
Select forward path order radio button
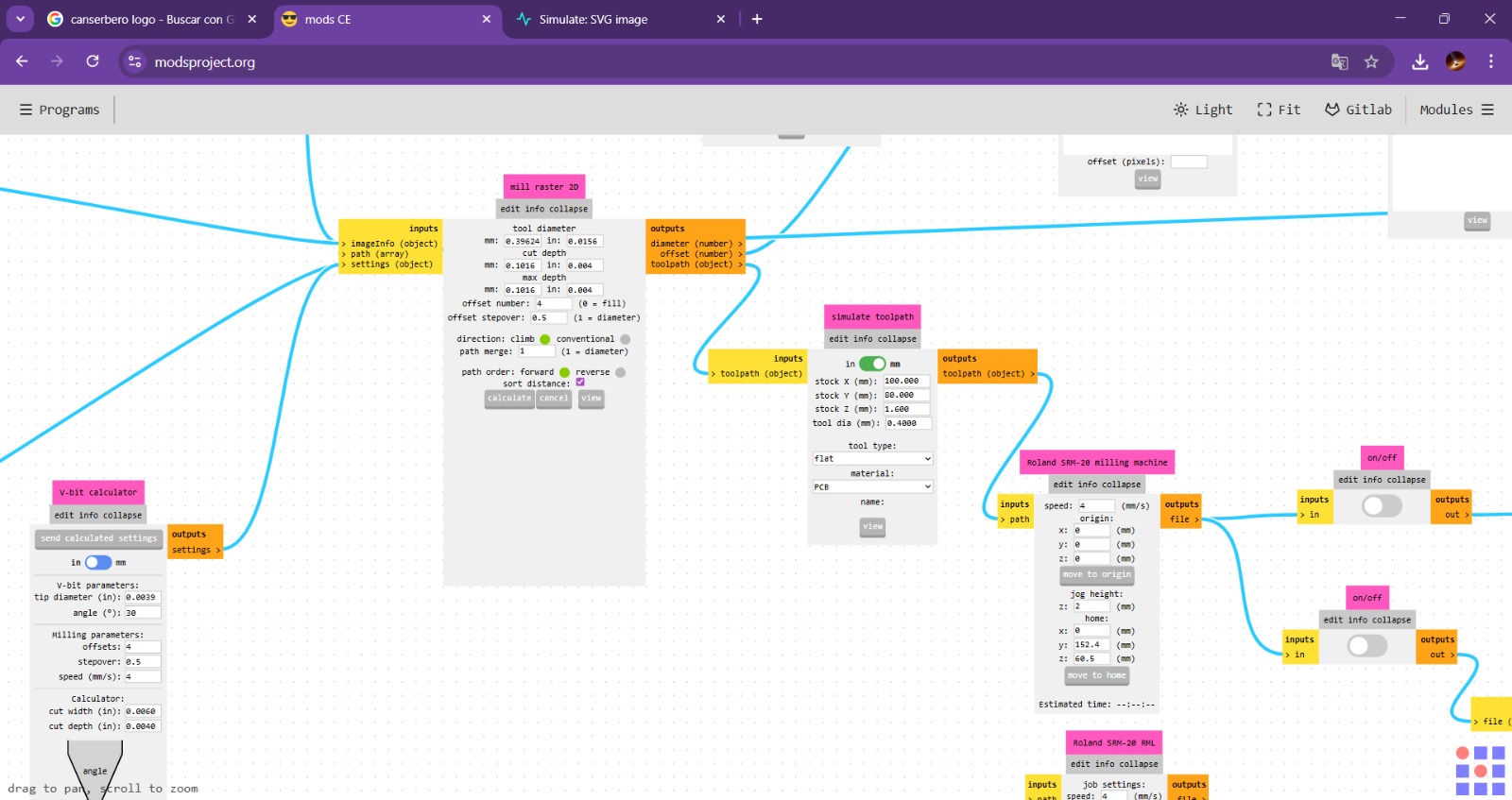point(564,372)
